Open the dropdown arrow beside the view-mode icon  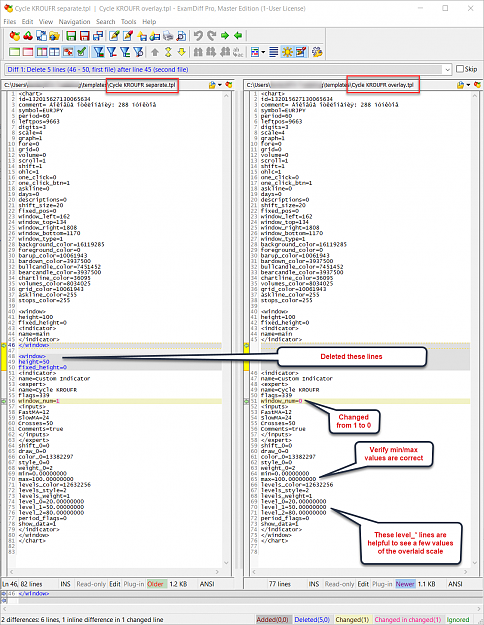tap(264, 52)
